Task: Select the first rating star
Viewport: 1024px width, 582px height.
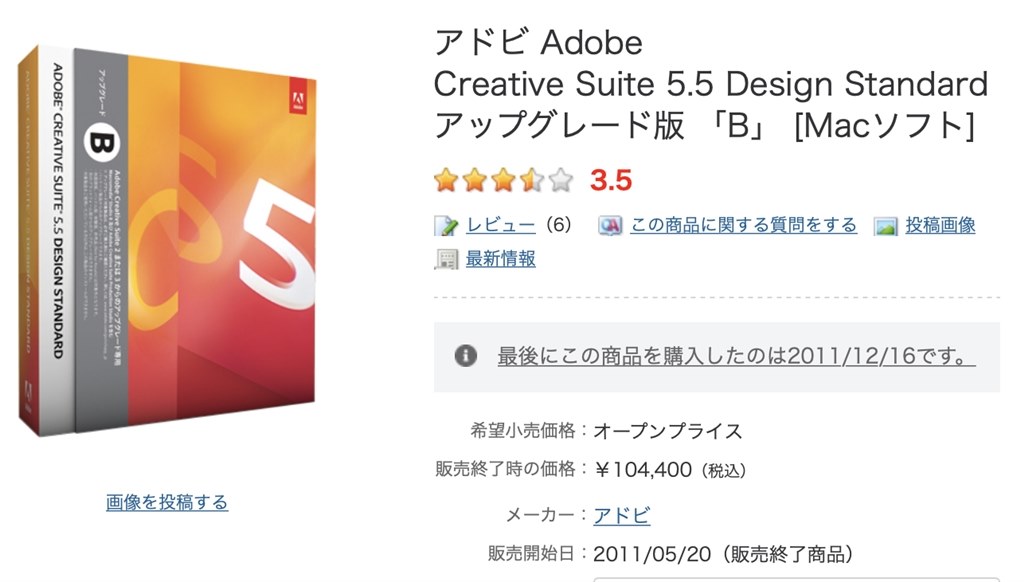Action: pos(446,179)
